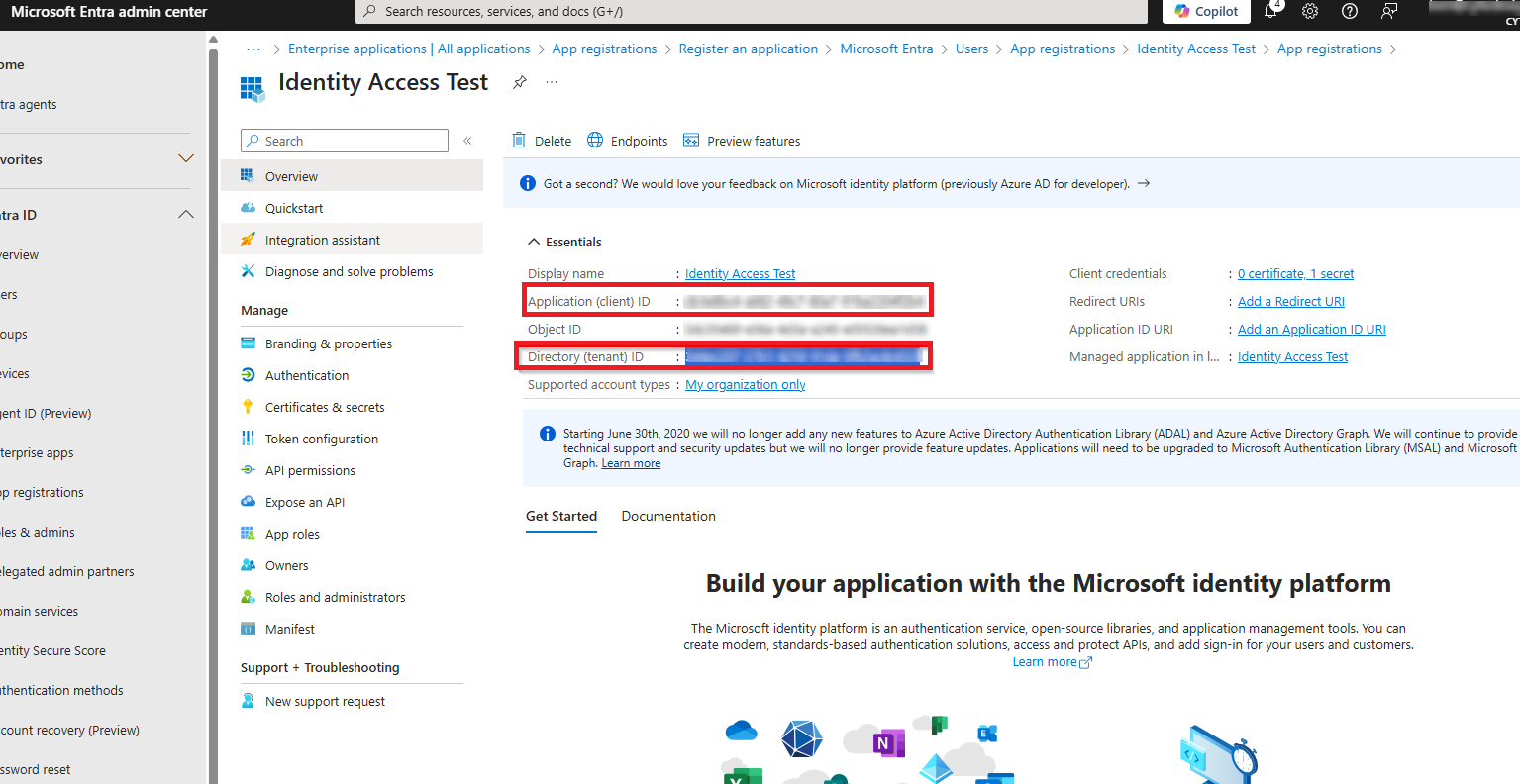
Task: Click the Build your application heading
Action: (x=1049, y=583)
